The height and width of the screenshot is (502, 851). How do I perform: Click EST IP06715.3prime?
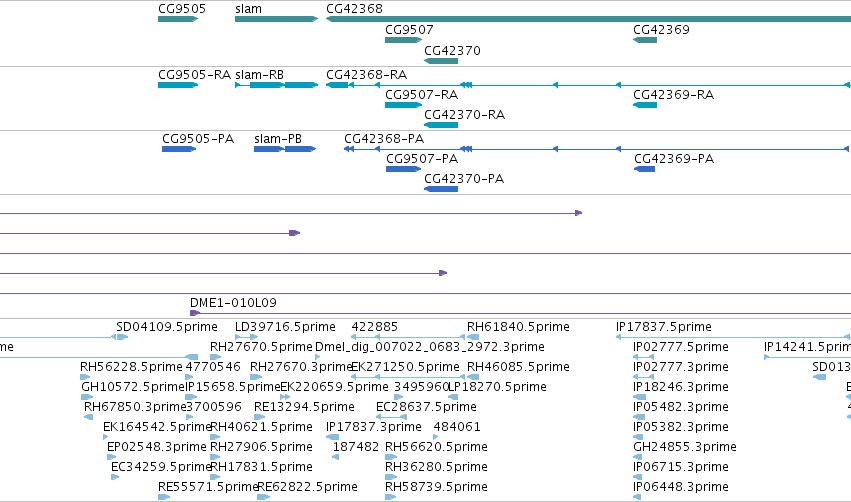[x=680, y=467]
